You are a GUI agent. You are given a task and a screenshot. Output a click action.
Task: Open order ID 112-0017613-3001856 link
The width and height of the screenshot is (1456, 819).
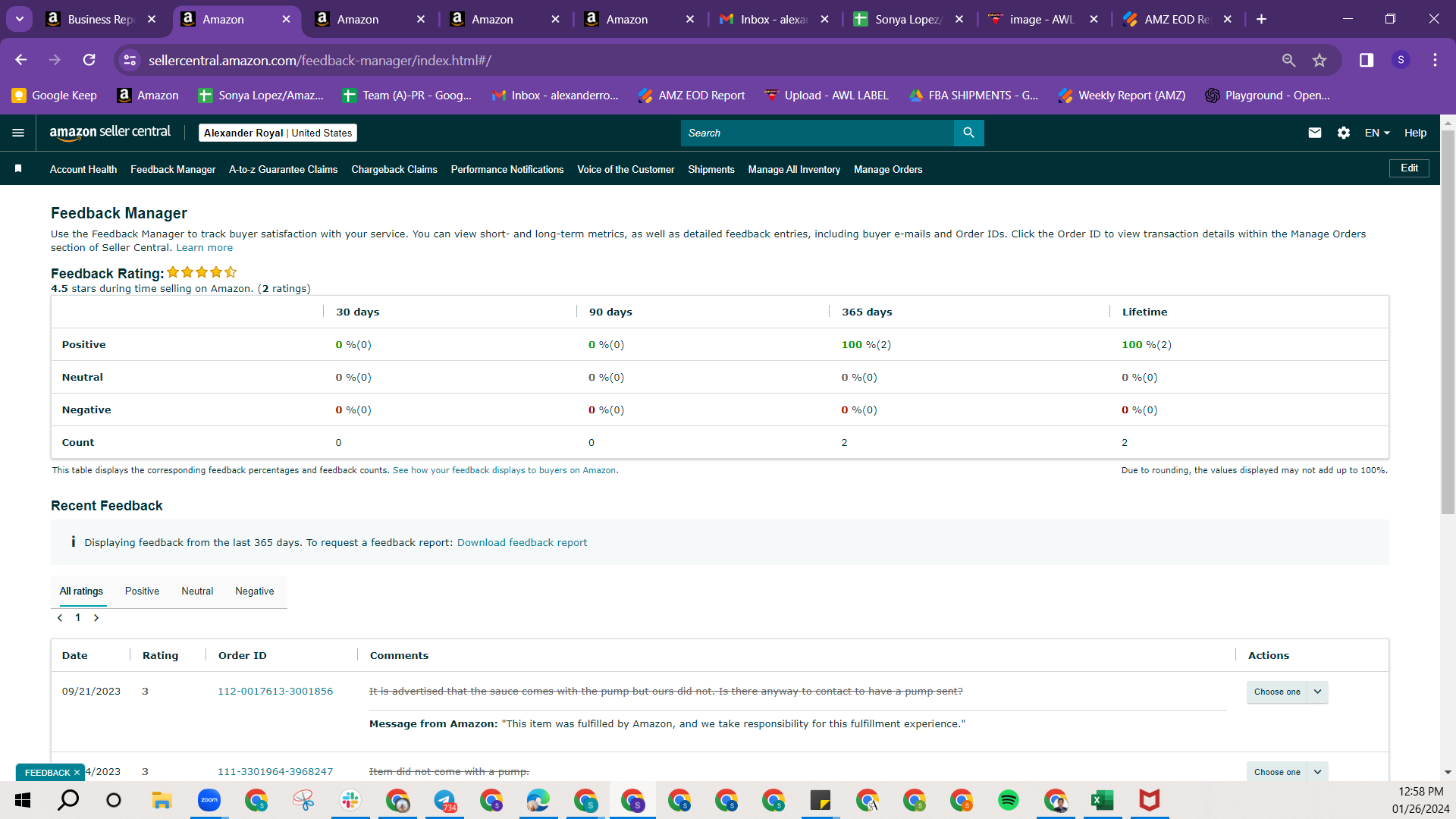click(275, 692)
